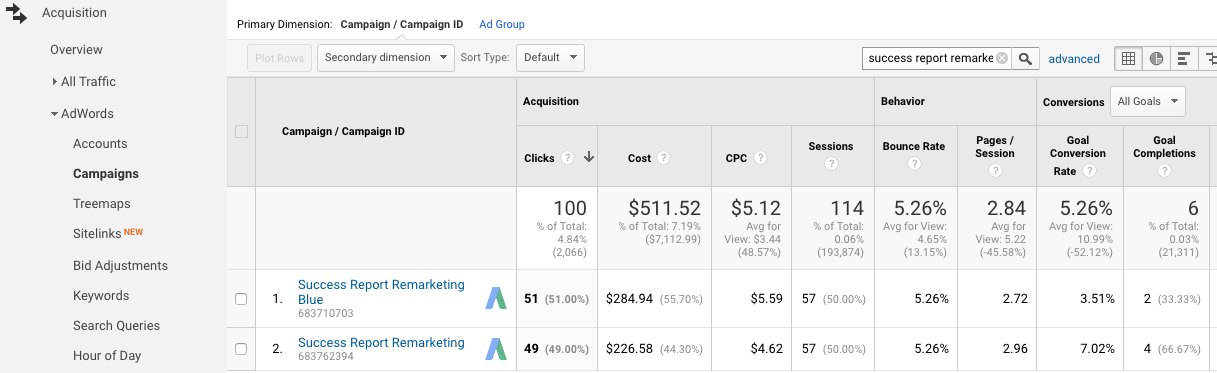
Task: Open help tooltip for Pages / Session column
Action: pyautogui.click(x=995, y=171)
